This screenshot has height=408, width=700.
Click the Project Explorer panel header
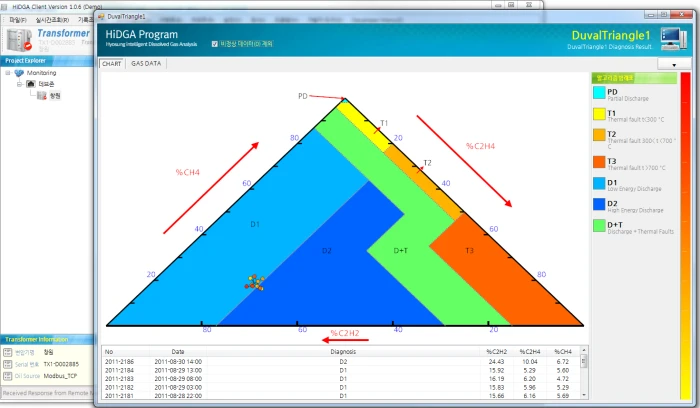pyautogui.click(x=47, y=61)
